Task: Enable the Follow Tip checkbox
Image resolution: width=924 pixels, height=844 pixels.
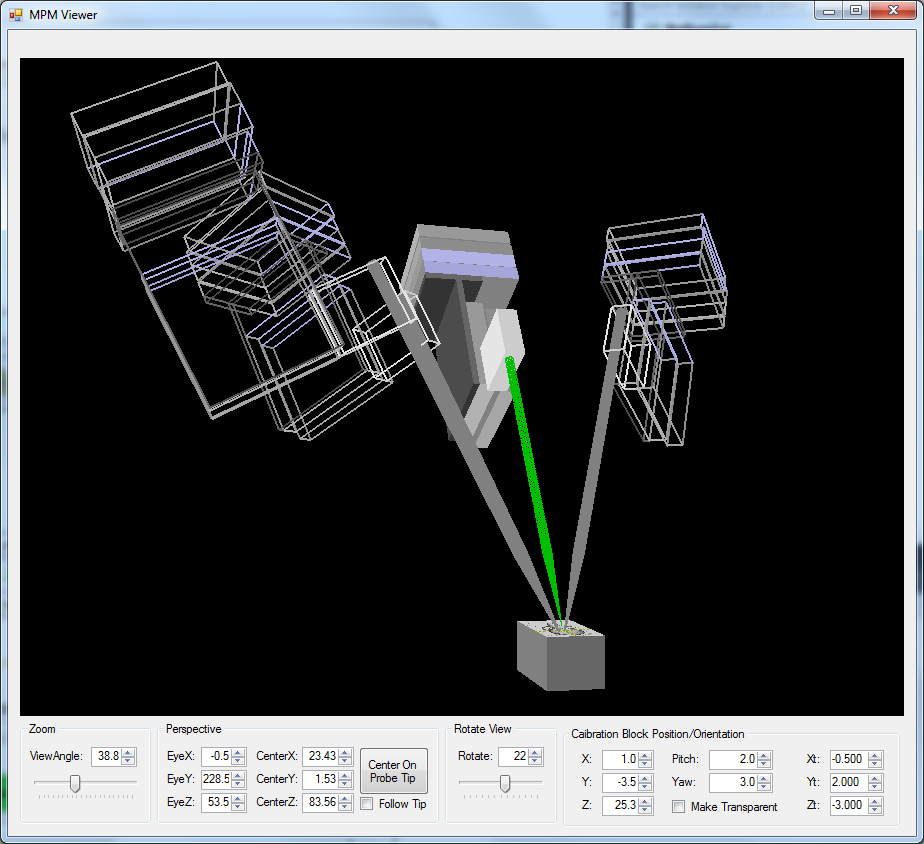Action: point(367,804)
